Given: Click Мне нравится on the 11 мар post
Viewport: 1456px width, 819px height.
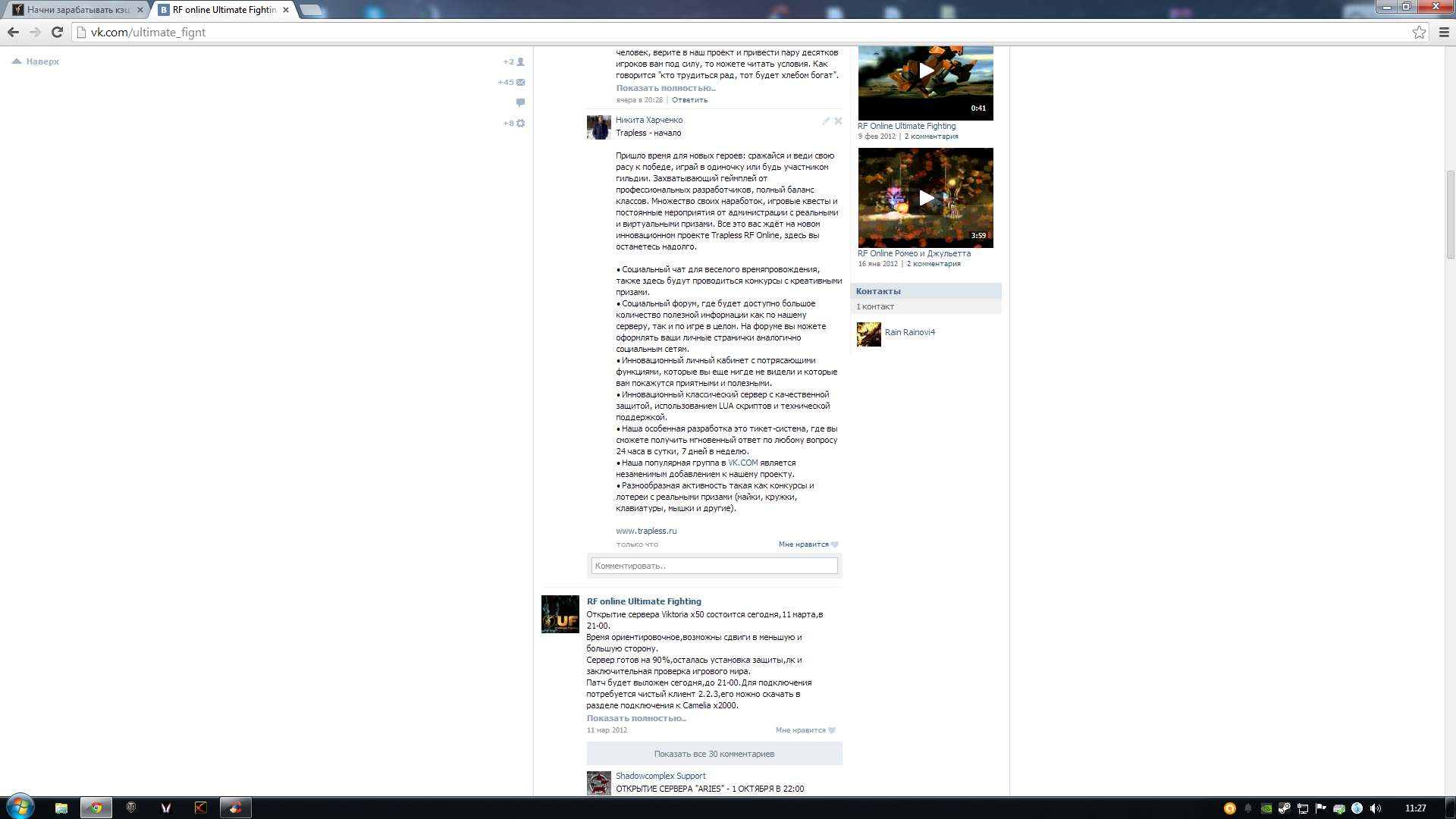Looking at the screenshot, I should 801,730.
